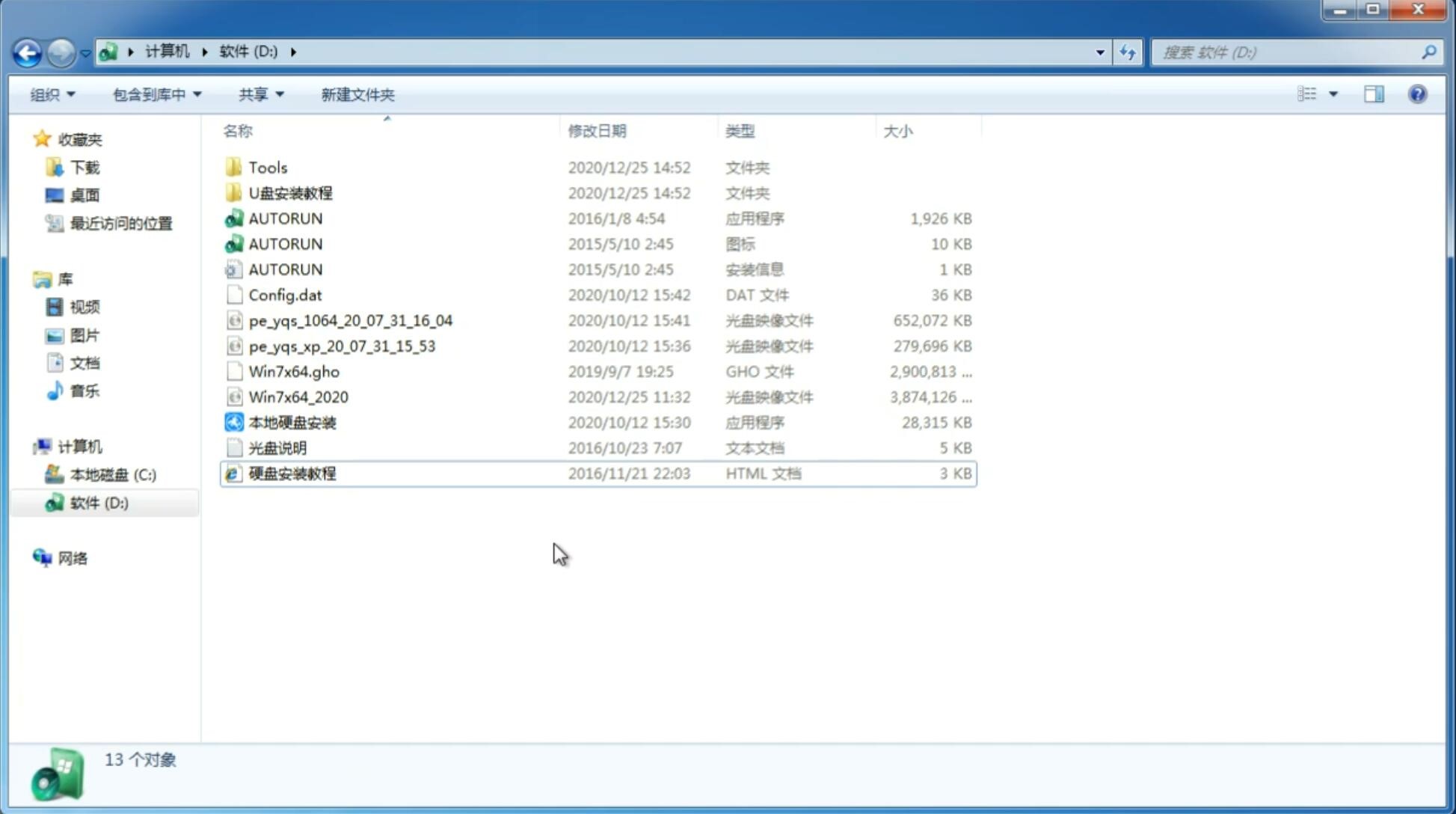1456x814 pixels.
Task: Open Win7x64.gho Ghost file
Action: click(294, 371)
